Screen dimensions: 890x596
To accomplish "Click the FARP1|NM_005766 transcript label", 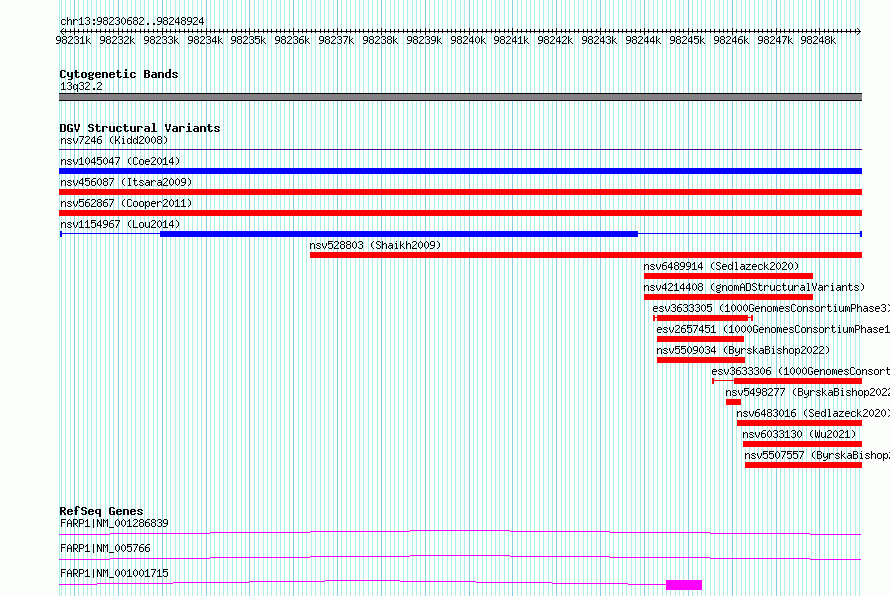I will click(105, 548).
